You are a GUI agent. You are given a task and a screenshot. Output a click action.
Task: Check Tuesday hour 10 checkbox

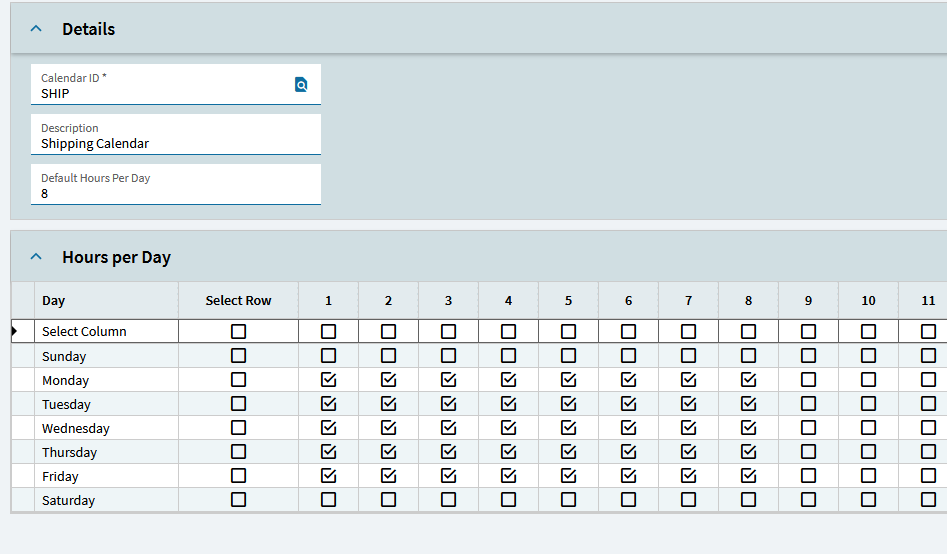868,404
